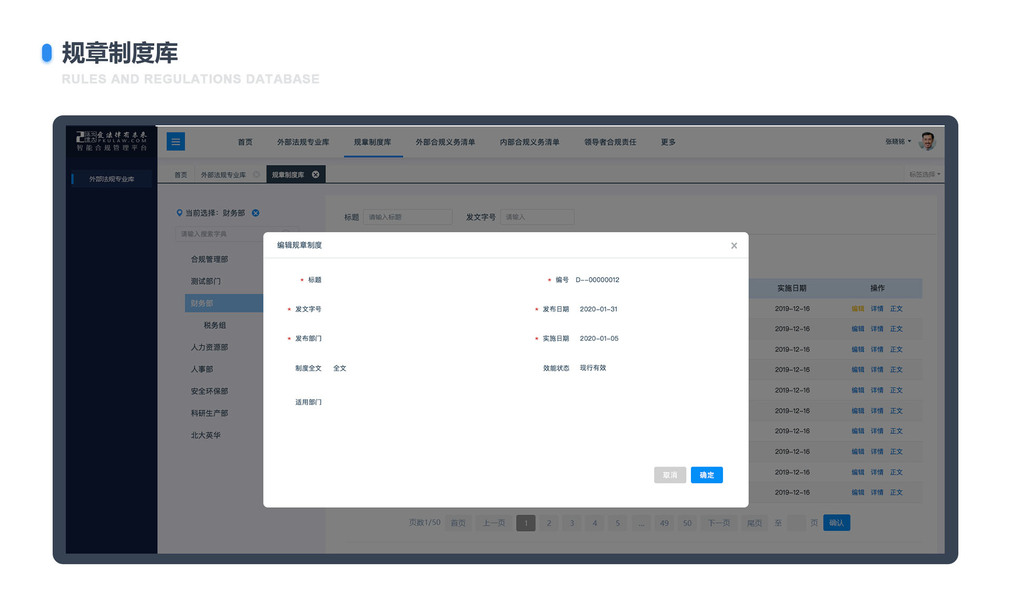Click the location pin icon beside 当前选择
The image size is (1011, 600).
click(179, 213)
